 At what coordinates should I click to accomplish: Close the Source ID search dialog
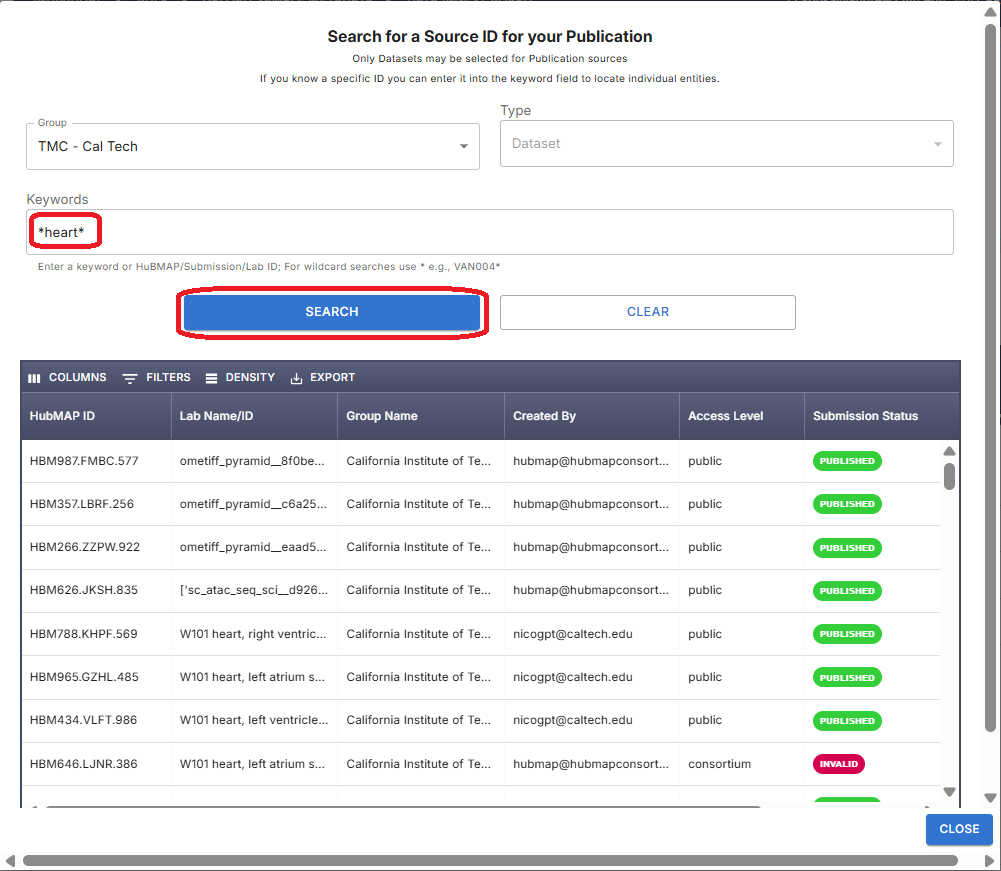tap(958, 829)
